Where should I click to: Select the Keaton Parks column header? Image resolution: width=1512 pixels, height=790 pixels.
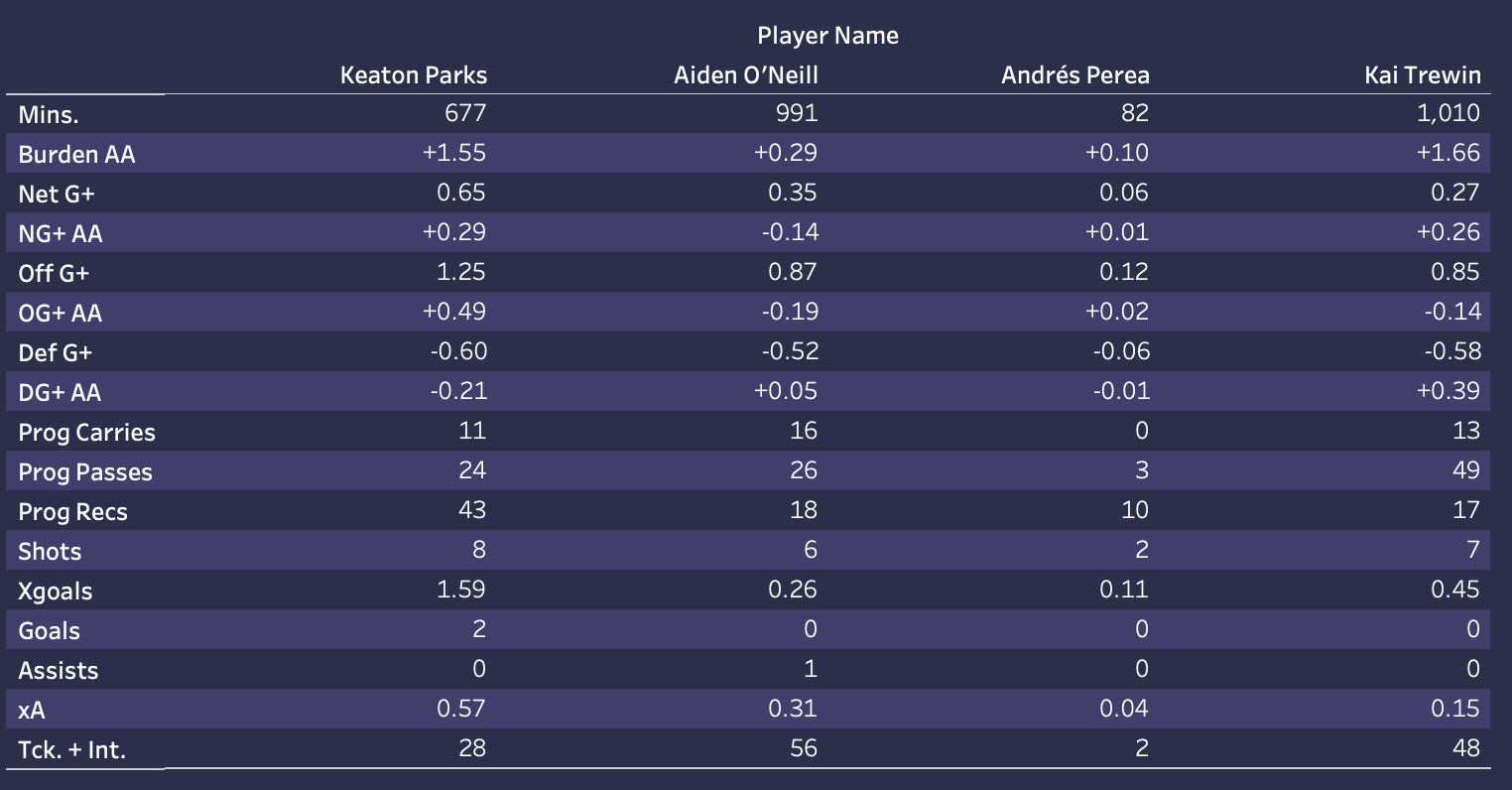click(414, 75)
